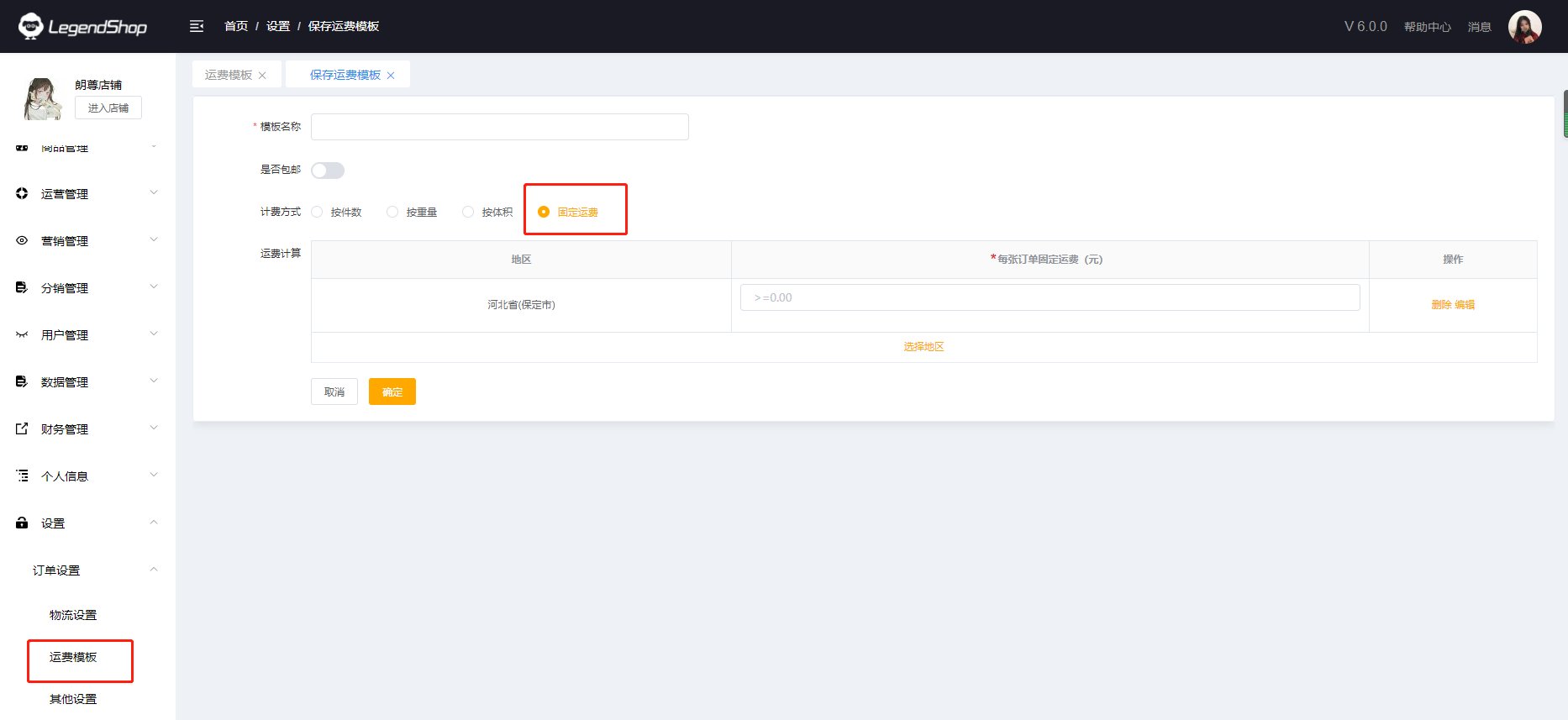Click the sidebar collapse hamburger icon
This screenshot has width=1568, height=720.
tap(197, 26)
